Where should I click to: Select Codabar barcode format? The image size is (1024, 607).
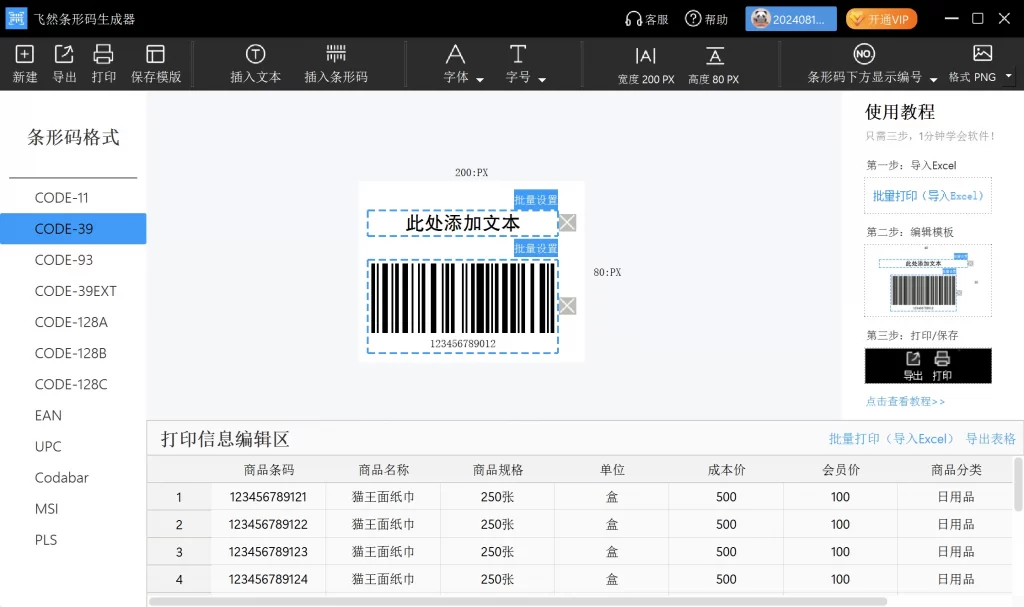pyautogui.click(x=73, y=478)
